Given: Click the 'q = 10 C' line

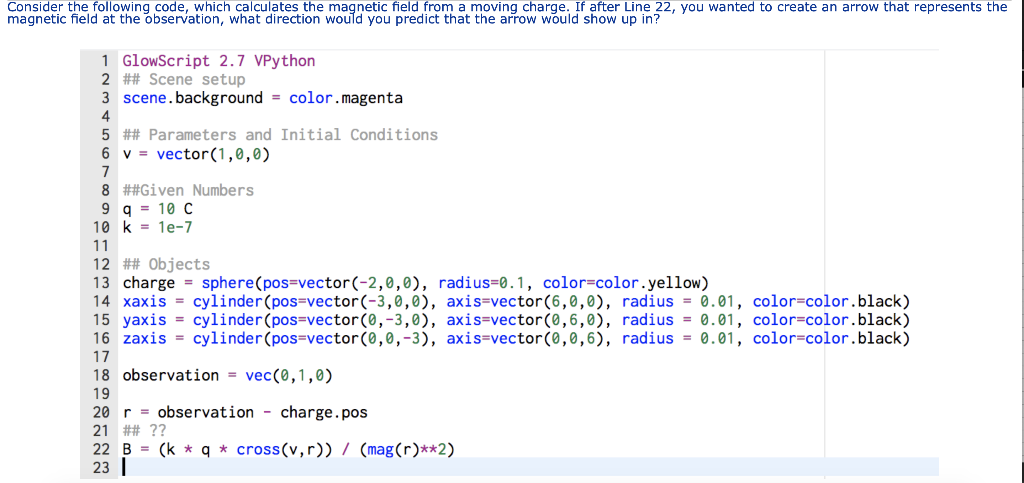Looking at the screenshot, I should click(x=157, y=210).
